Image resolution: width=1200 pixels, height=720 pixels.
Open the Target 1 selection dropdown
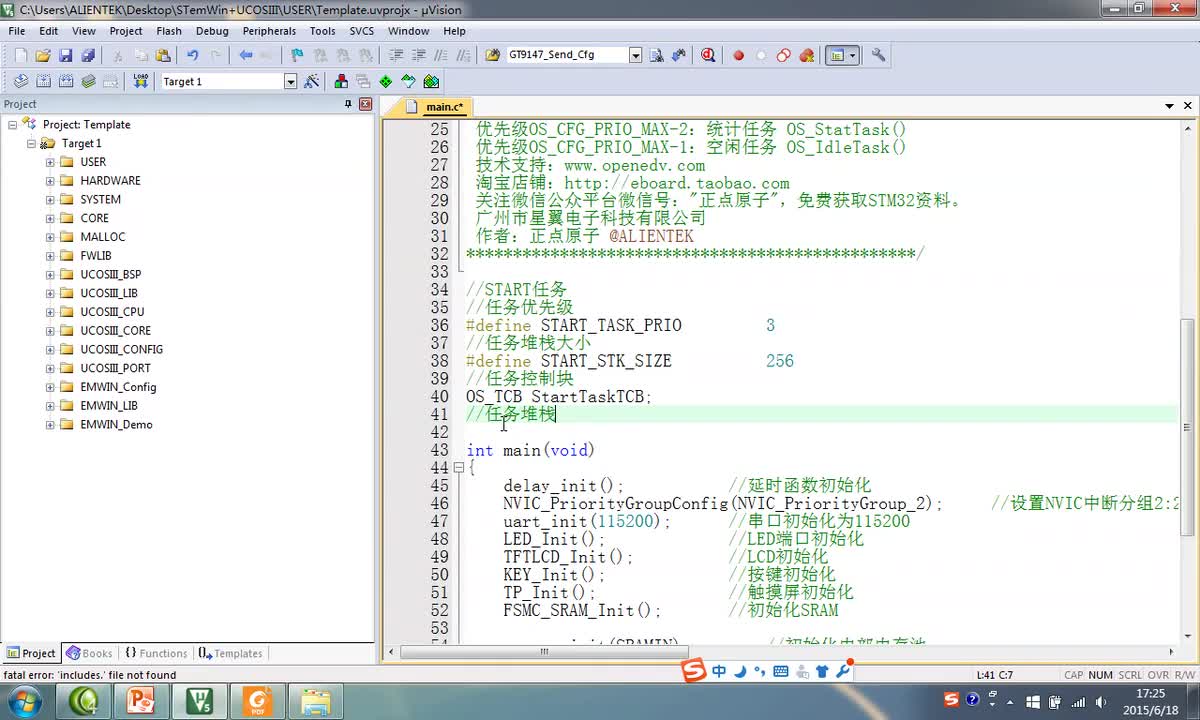click(290, 82)
